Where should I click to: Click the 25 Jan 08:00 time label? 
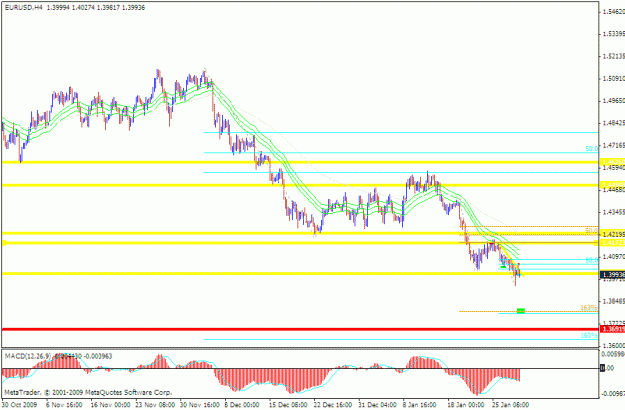pos(511,404)
